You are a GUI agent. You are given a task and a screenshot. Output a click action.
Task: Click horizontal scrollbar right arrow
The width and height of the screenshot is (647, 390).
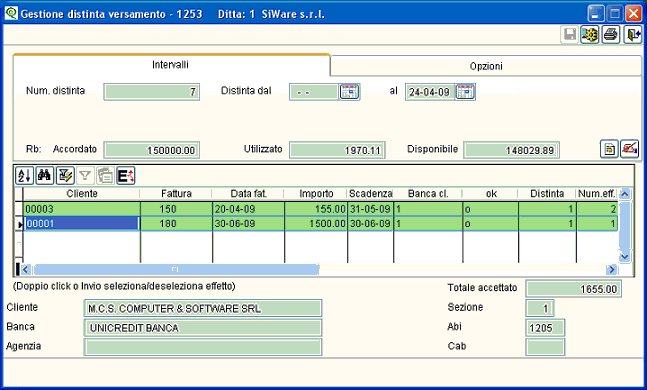[x=612, y=269]
